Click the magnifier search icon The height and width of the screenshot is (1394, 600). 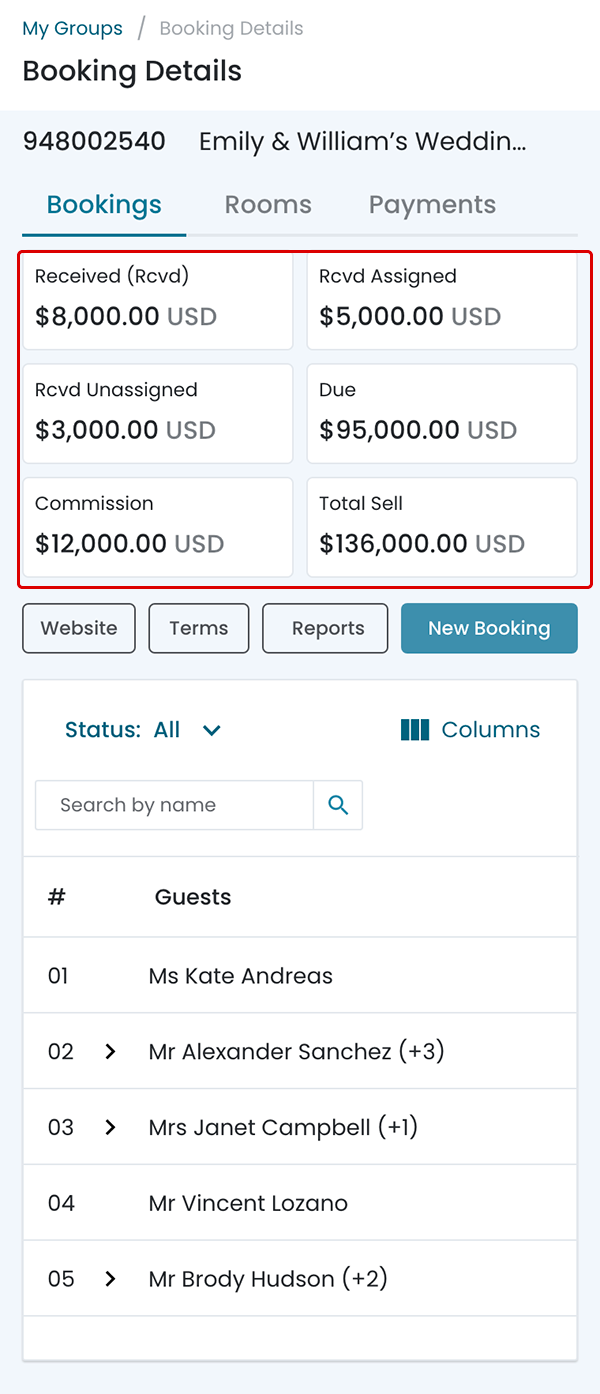click(338, 805)
